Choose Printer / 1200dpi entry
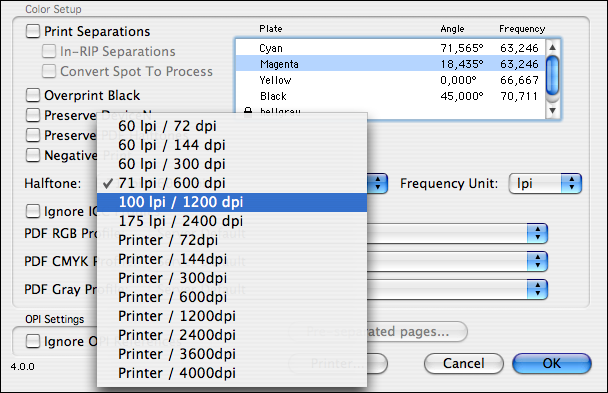This screenshot has height=393, width=608. pos(232,316)
